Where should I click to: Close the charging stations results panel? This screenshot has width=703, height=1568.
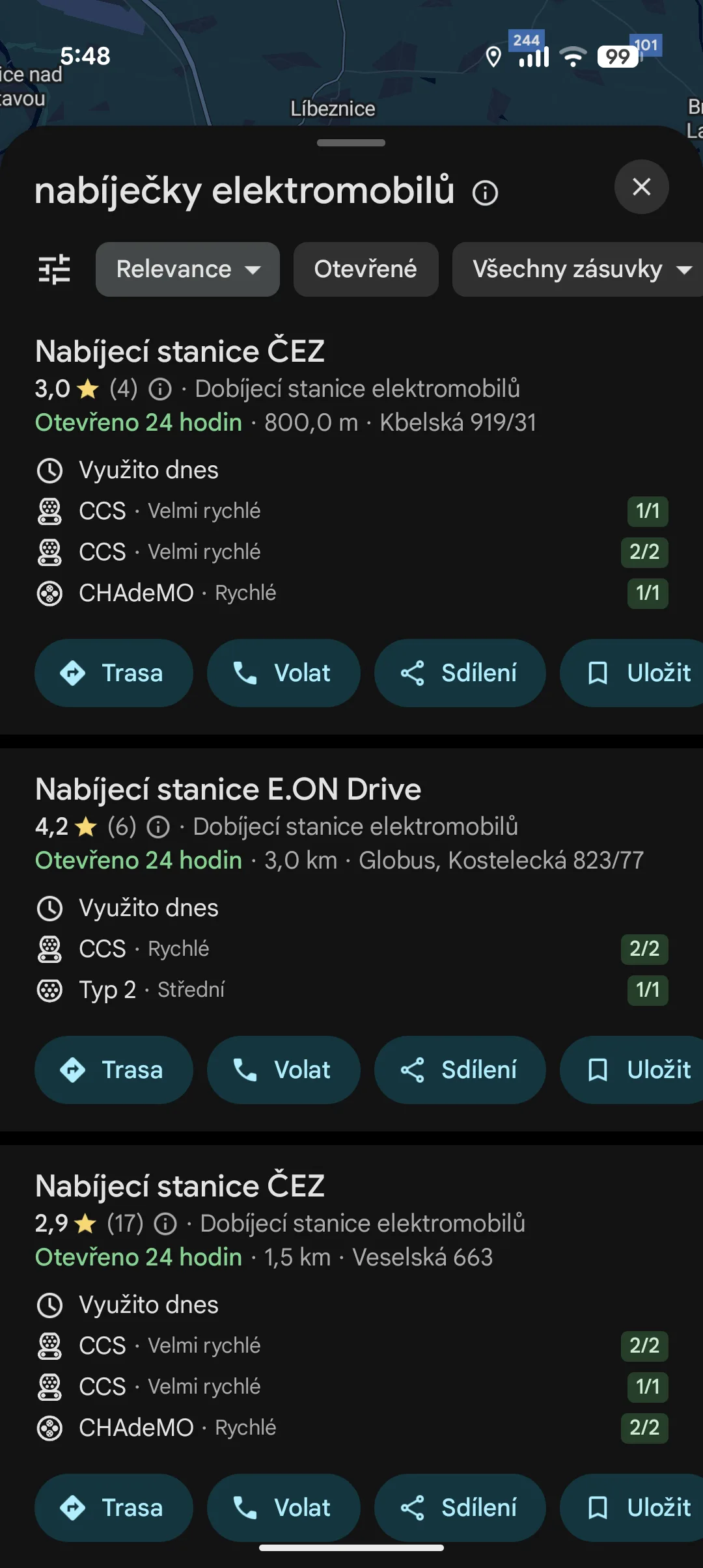pos(641,187)
